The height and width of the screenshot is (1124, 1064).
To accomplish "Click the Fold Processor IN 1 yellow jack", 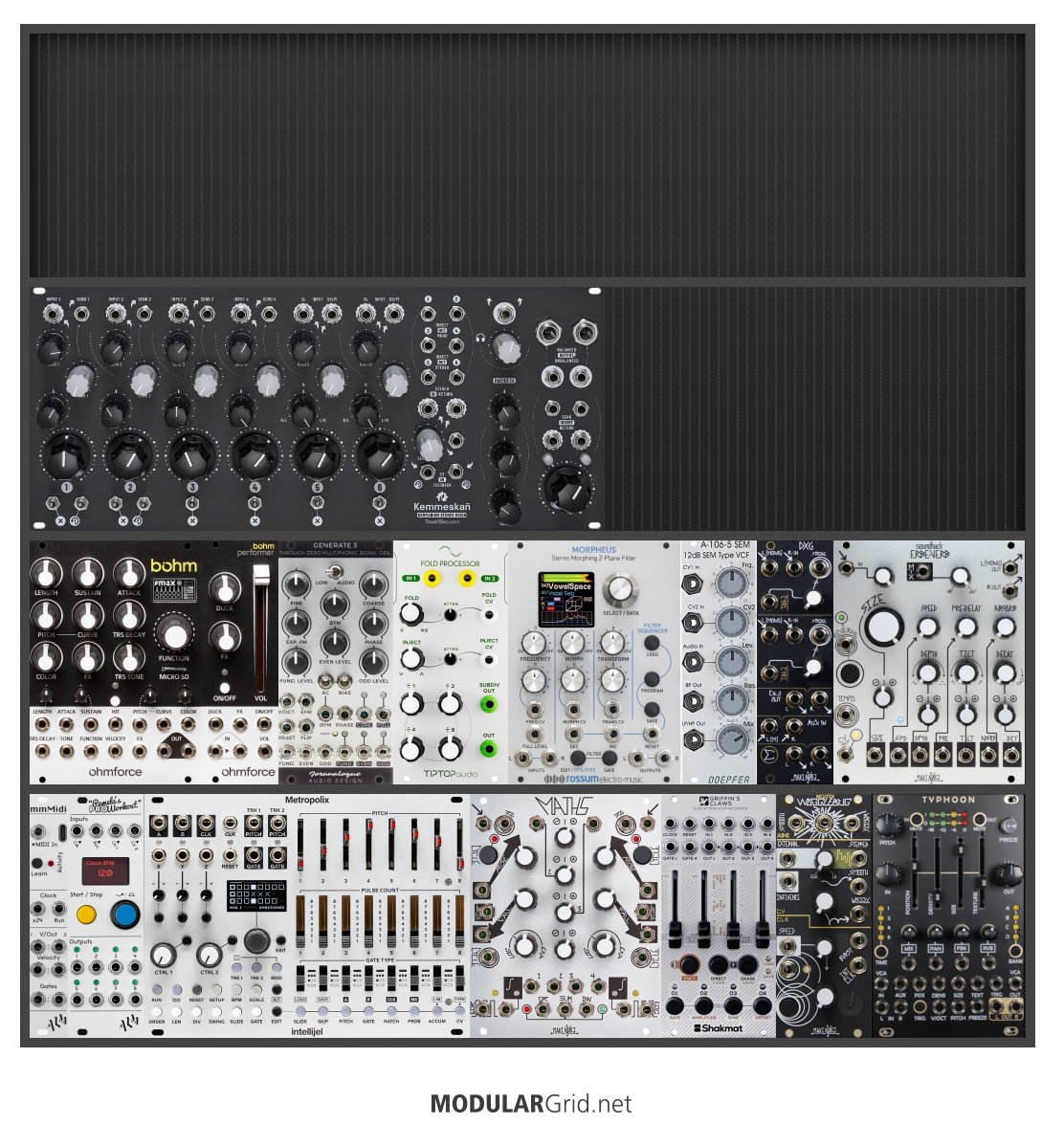I will point(432,578).
